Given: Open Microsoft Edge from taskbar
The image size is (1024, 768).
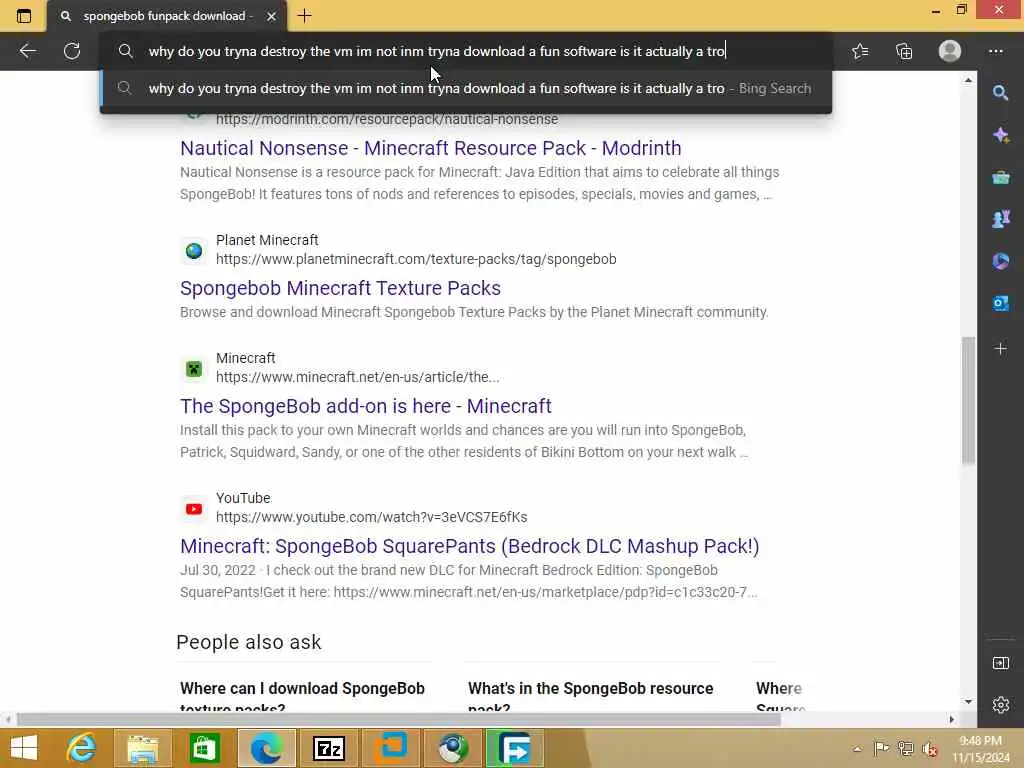Looking at the screenshot, I should coord(266,748).
